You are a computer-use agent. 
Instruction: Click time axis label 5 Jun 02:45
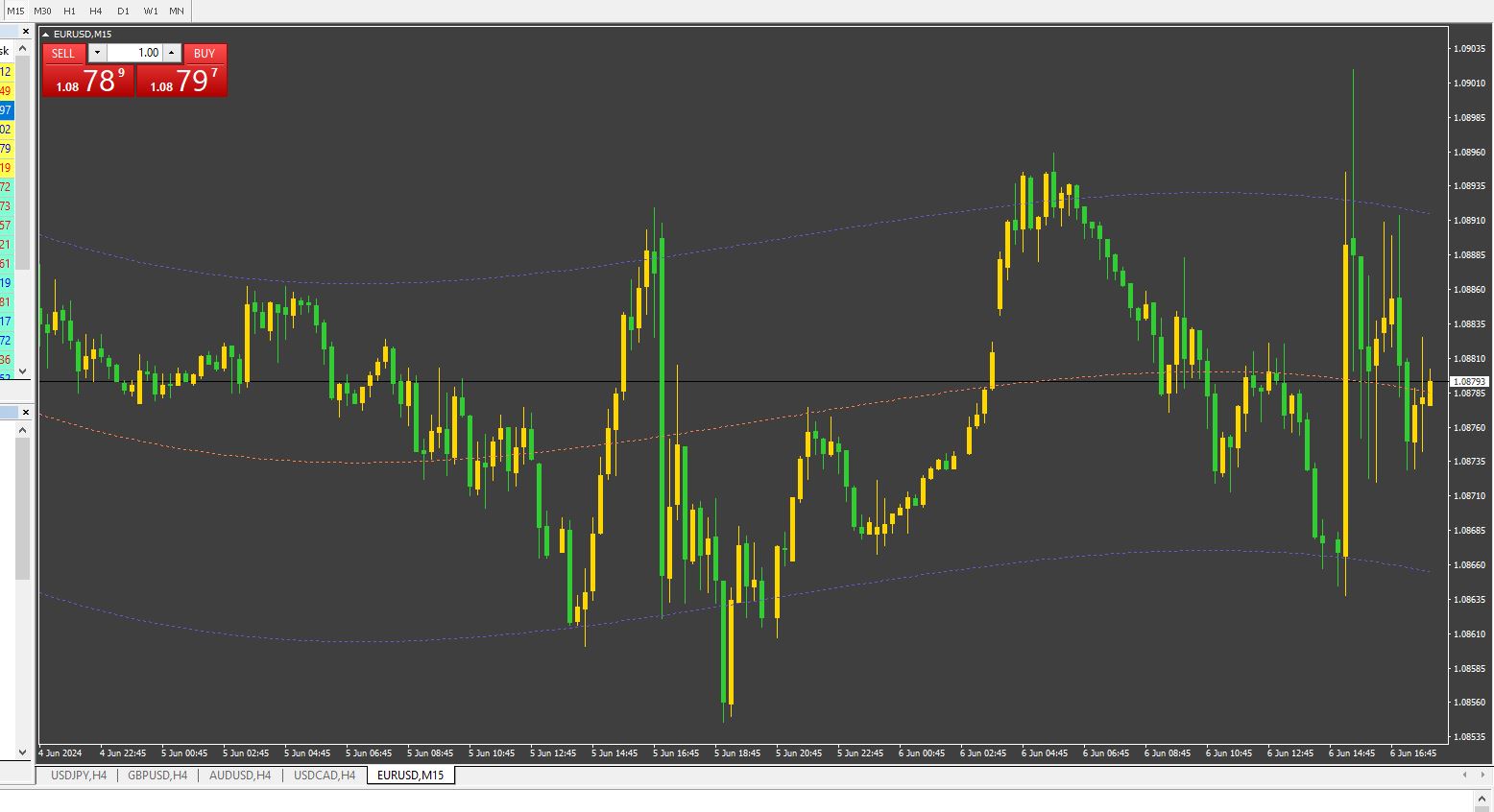[246, 753]
